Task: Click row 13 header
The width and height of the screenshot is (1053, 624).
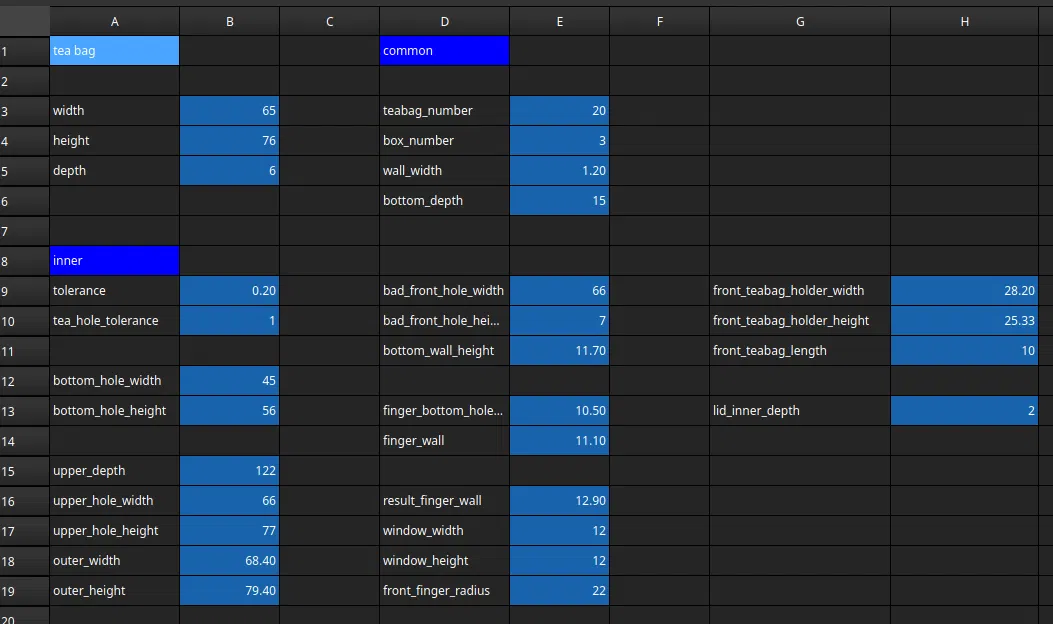Action: click(x=24, y=411)
